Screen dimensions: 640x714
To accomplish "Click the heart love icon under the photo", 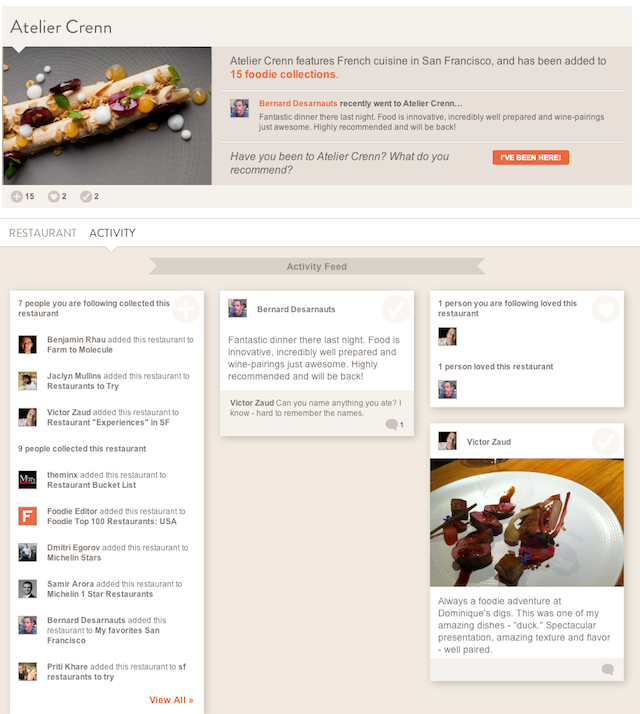I will [x=53, y=196].
